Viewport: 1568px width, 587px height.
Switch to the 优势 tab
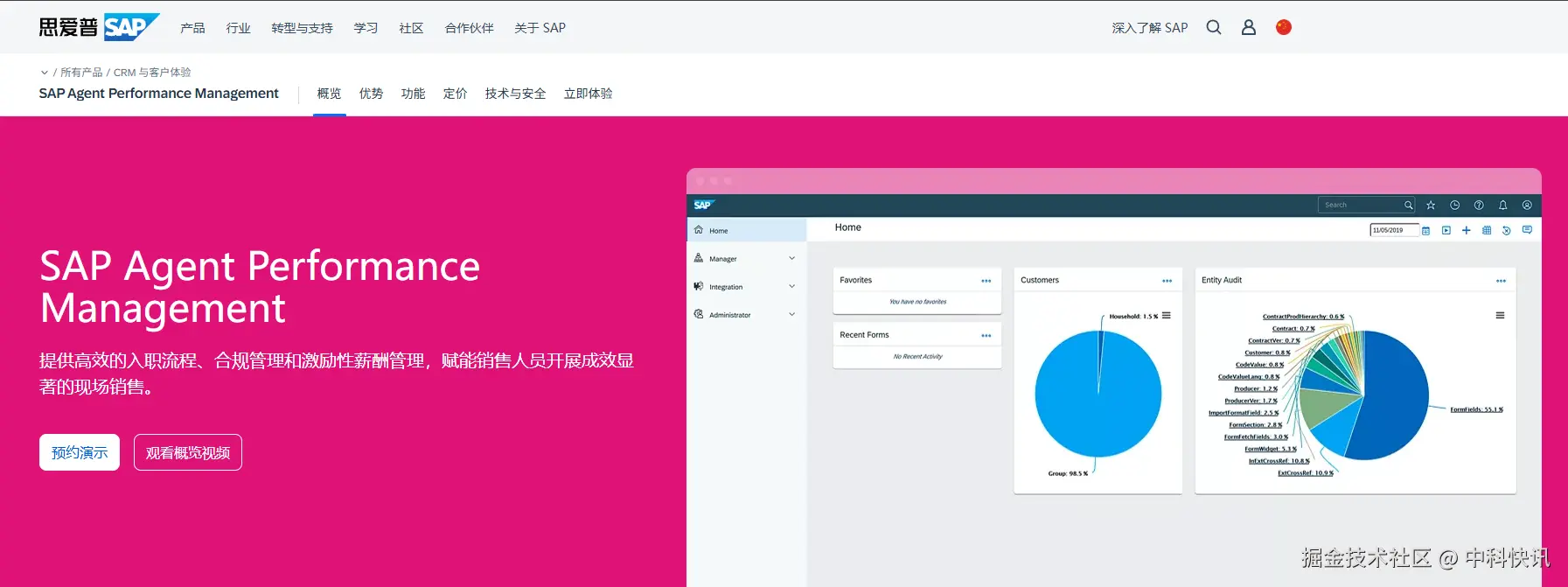coord(371,94)
